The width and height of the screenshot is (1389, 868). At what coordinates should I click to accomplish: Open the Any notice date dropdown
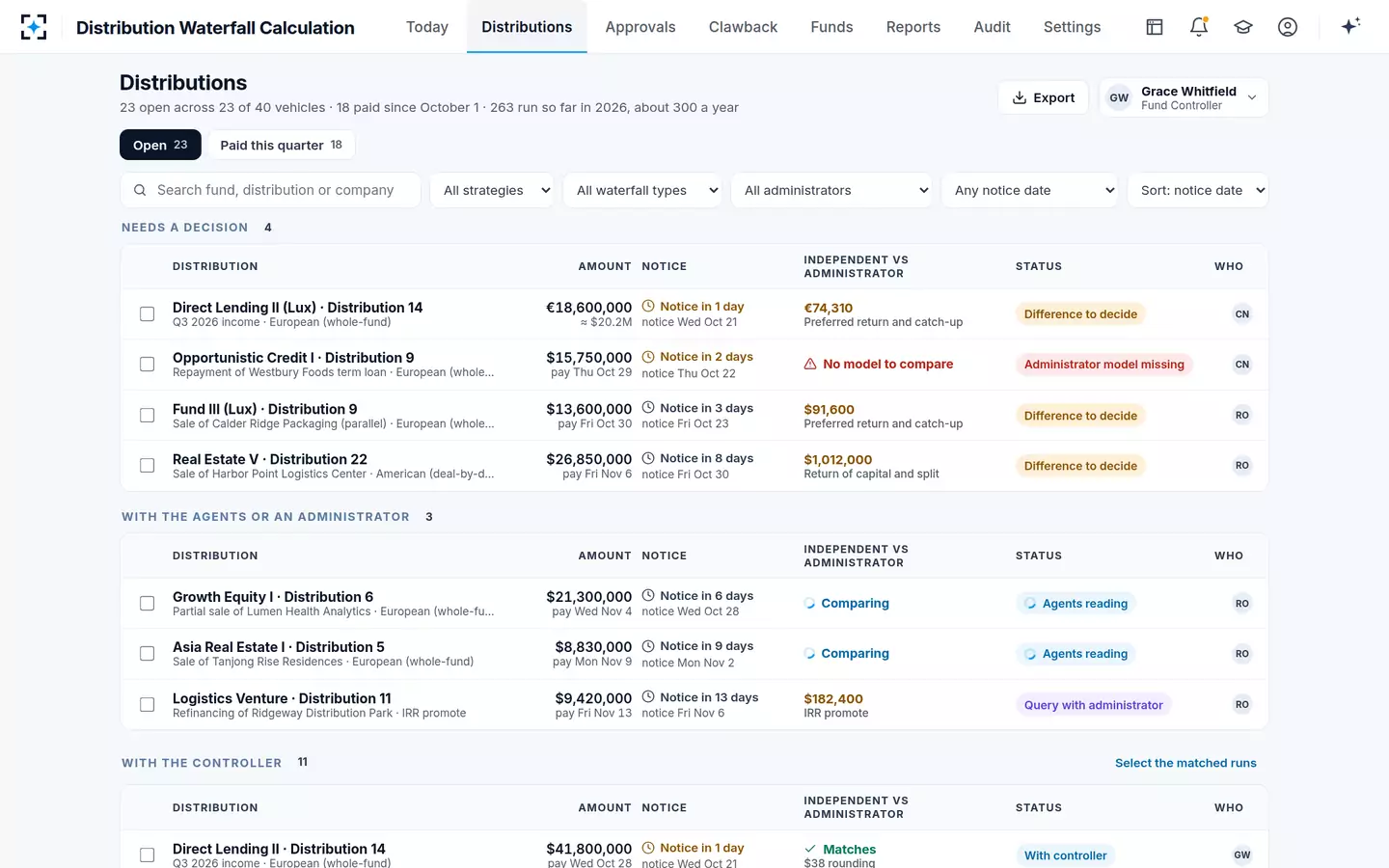tap(1031, 190)
